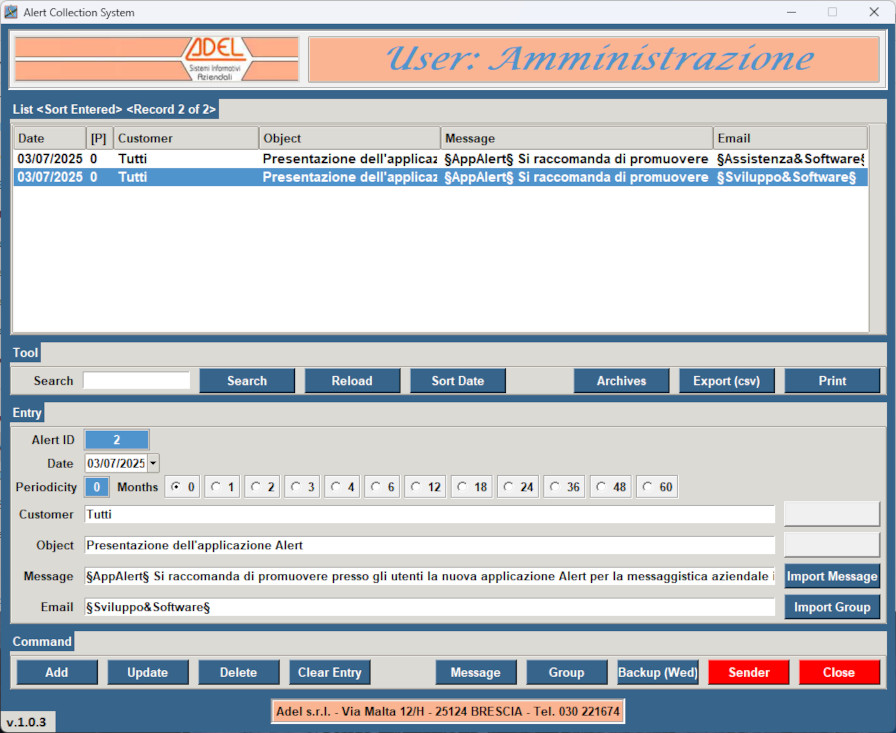Image resolution: width=896 pixels, height=733 pixels.
Task: Click the Clear Entry button
Action: coord(329,673)
